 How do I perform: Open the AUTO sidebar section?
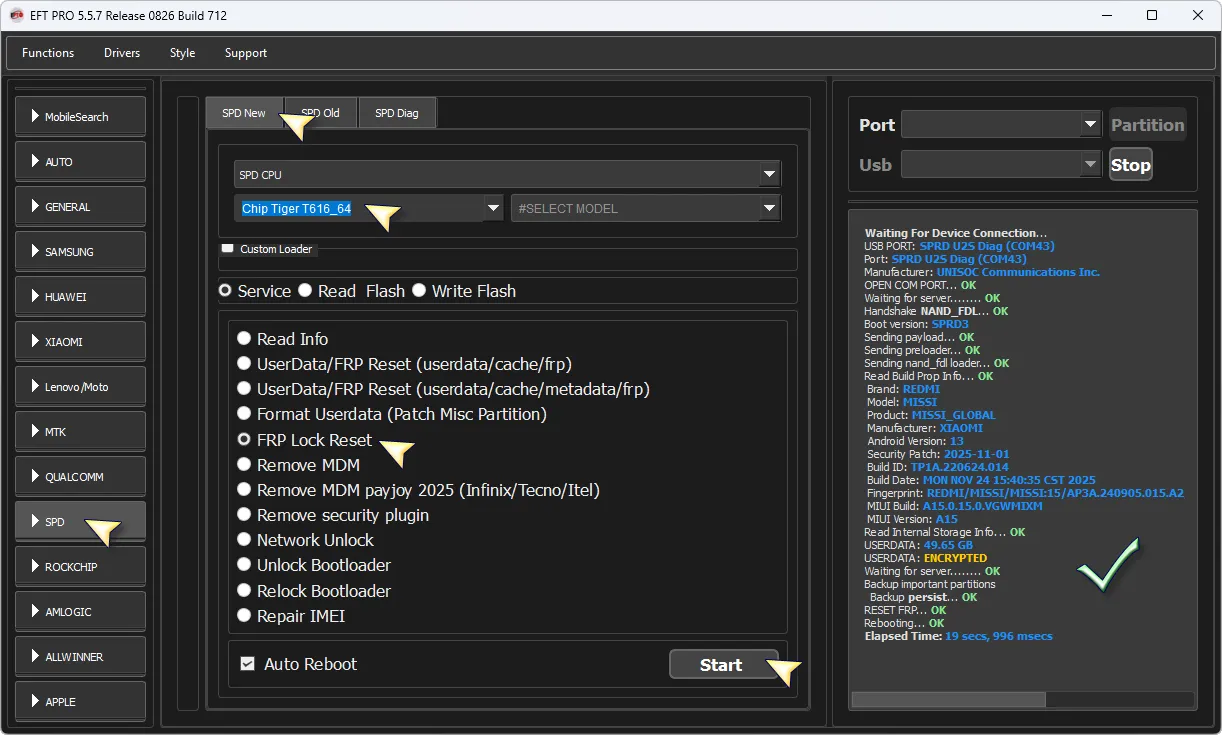pyautogui.click(x=81, y=161)
